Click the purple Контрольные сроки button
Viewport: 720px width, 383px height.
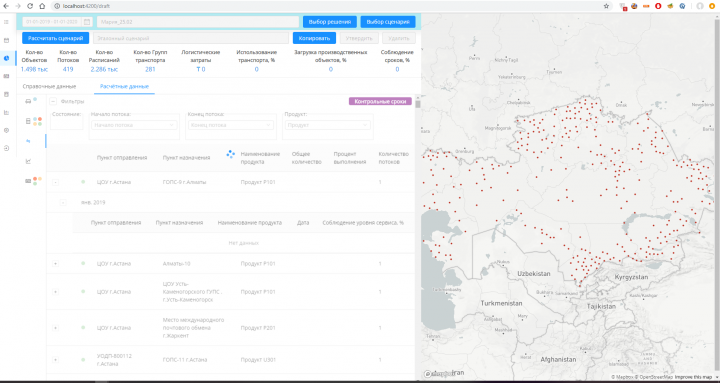(380, 101)
